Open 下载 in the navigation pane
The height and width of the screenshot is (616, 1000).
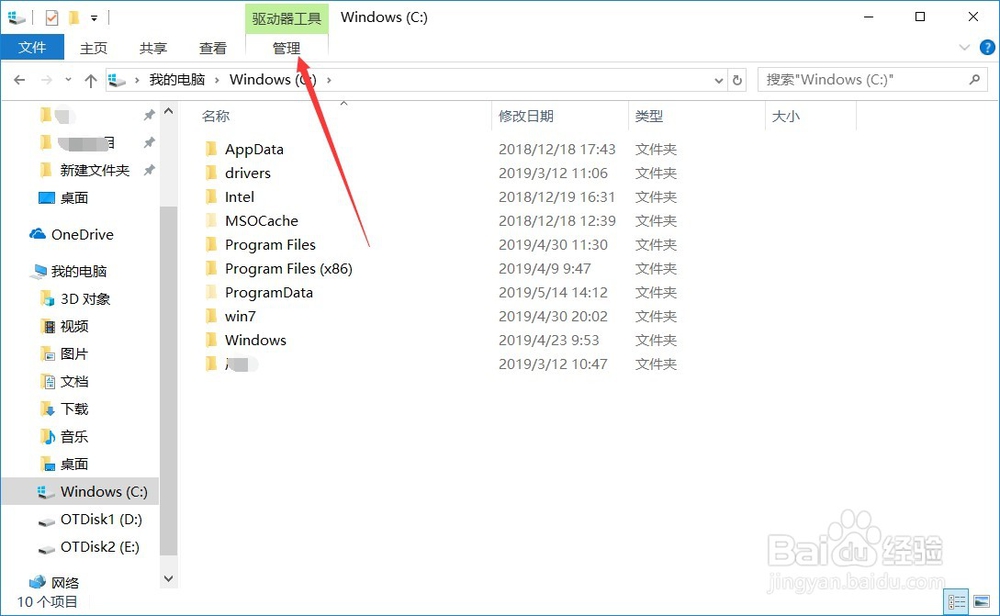point(74,409)
